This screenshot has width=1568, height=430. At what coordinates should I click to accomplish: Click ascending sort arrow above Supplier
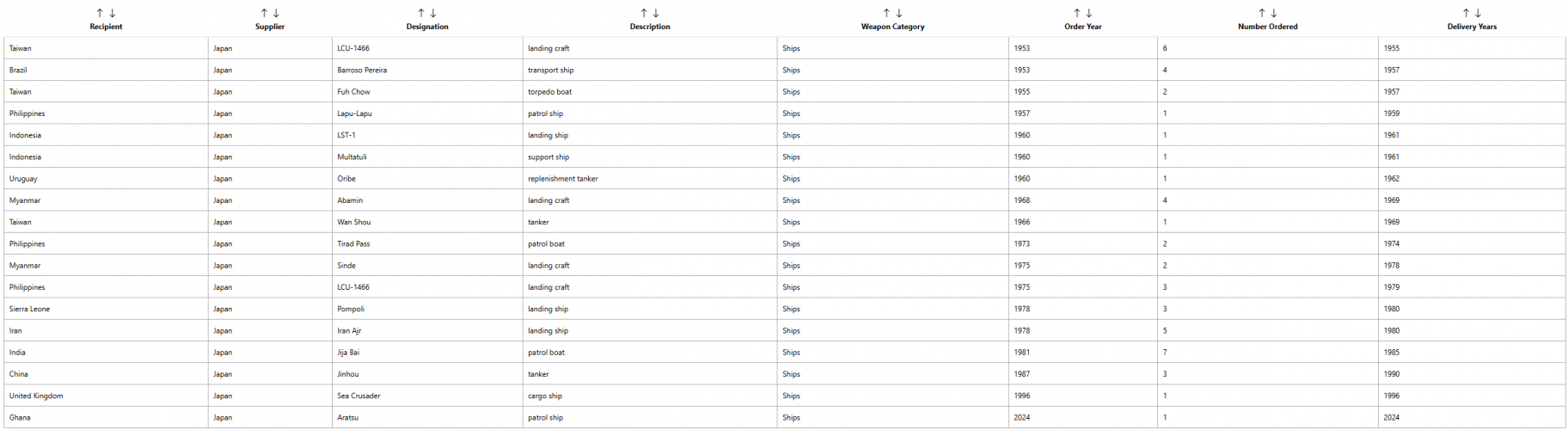264,13
